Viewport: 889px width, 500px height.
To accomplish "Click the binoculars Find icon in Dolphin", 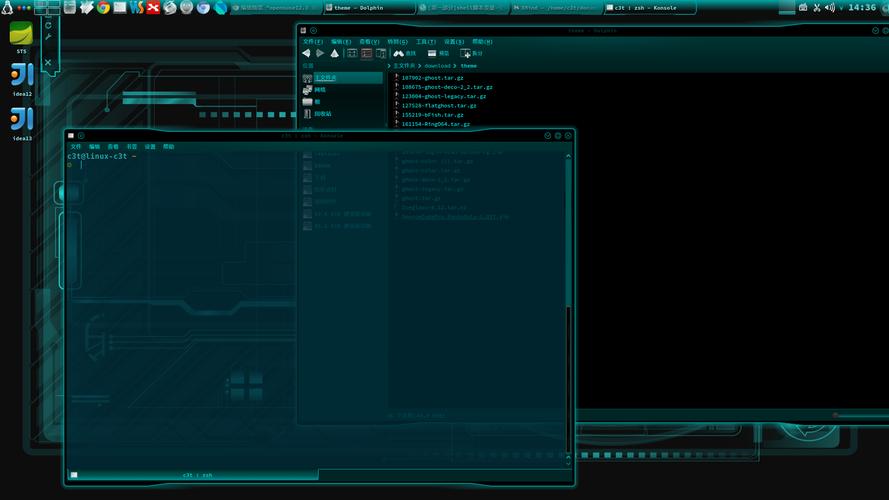I will pos(398,53).
